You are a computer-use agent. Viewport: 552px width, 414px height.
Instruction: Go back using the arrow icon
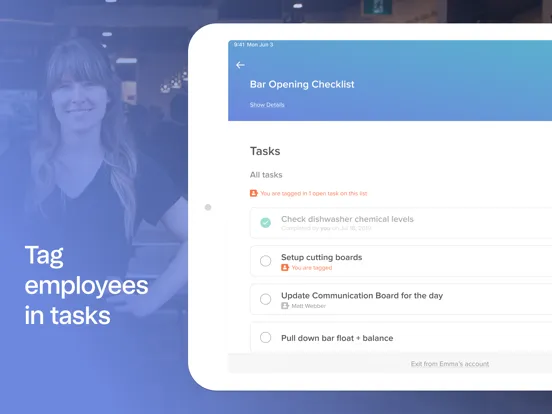point(240,65)
